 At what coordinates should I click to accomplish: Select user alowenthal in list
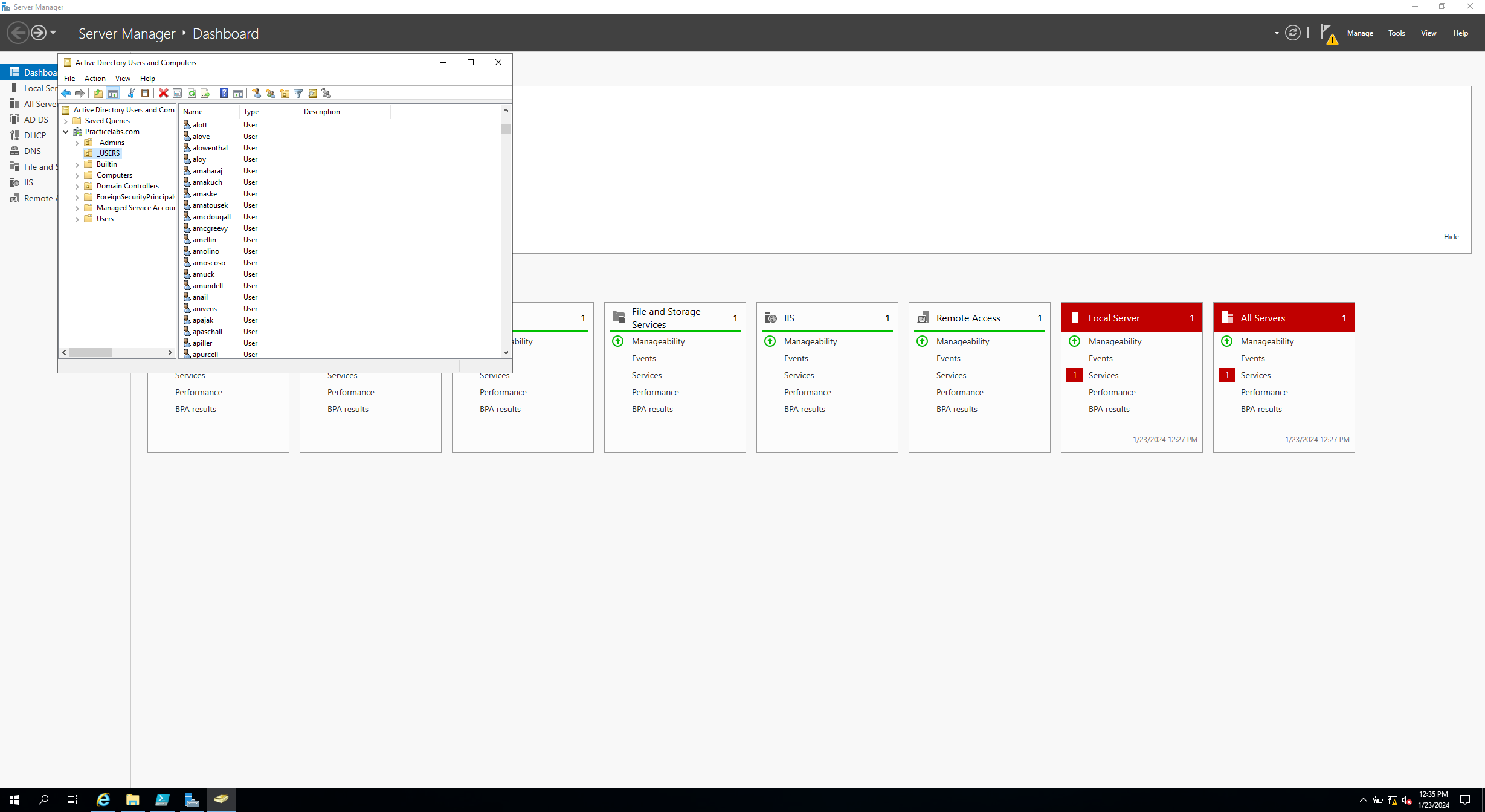[x=210, y=148]
